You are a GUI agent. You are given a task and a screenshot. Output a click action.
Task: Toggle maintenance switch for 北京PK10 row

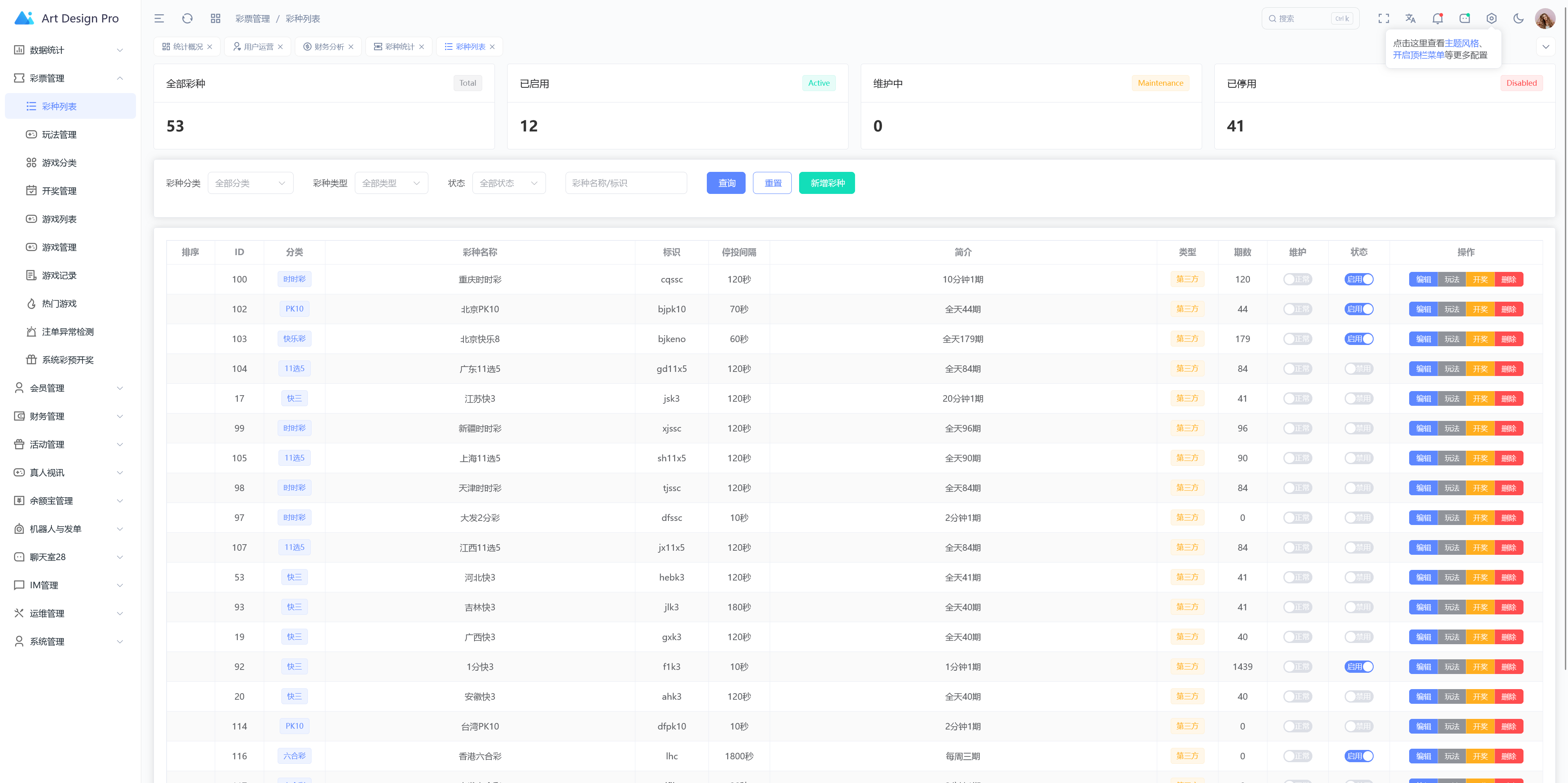(1297, 309)
